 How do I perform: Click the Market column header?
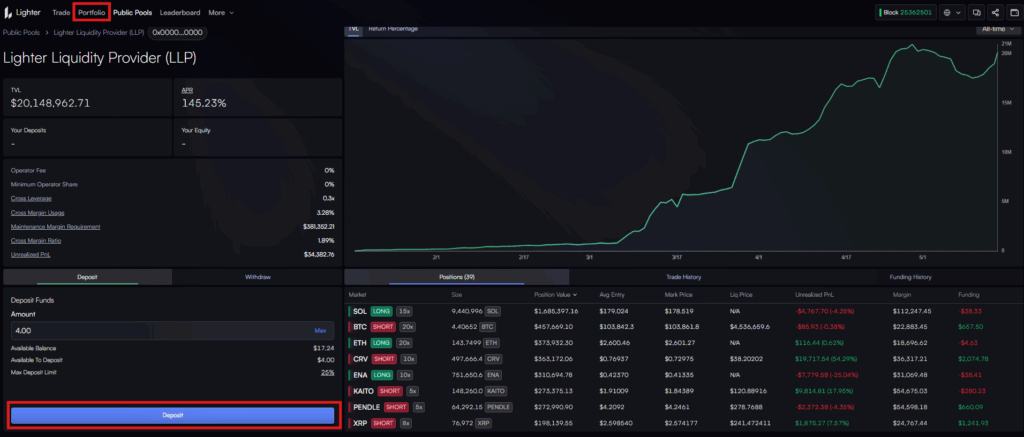[x=358, y=295]
